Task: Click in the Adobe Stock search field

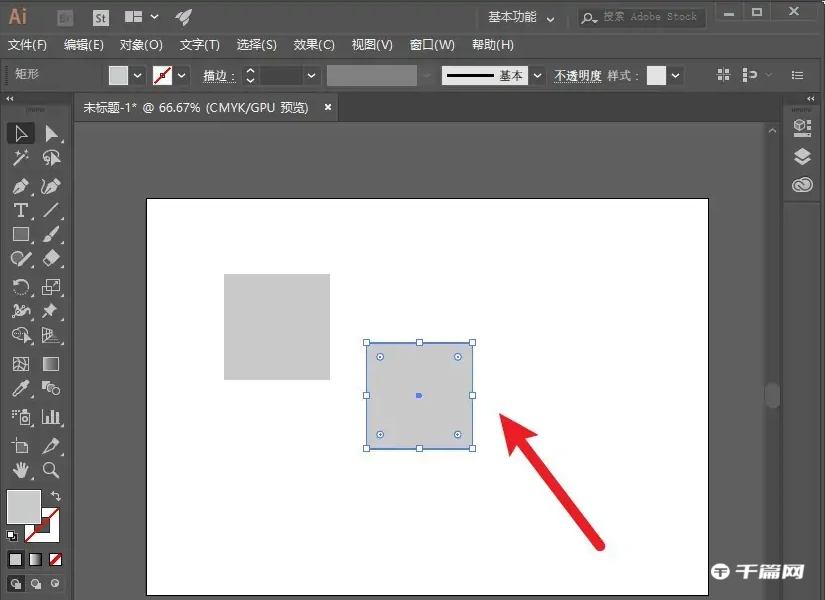Action: pyautogui.click(x=650, y=17)
